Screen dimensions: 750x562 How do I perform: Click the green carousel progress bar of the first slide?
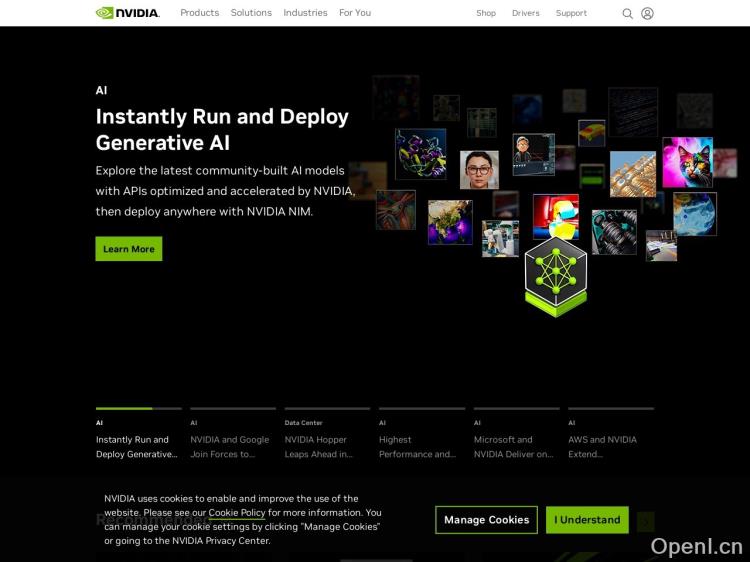124,408
